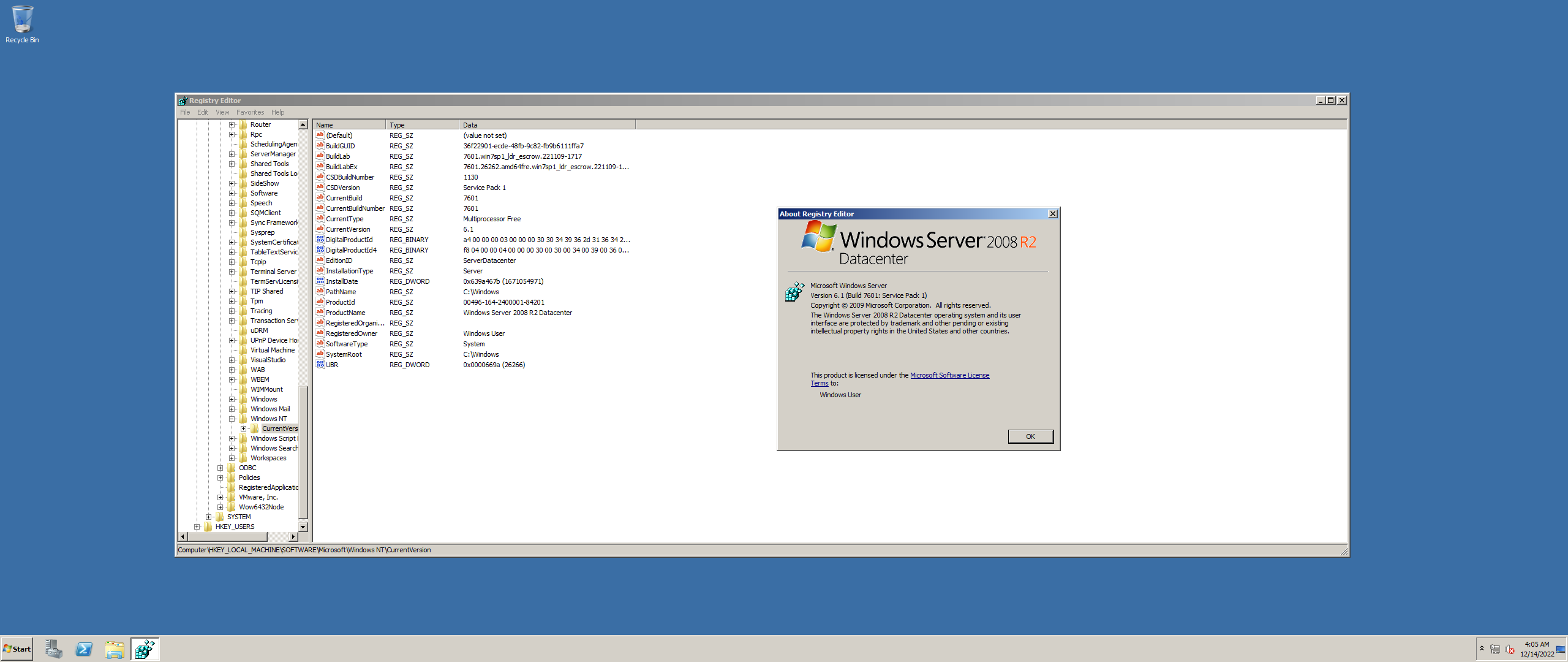Open the View menu
Viewport: 1568px width, 662px height.
222,112
